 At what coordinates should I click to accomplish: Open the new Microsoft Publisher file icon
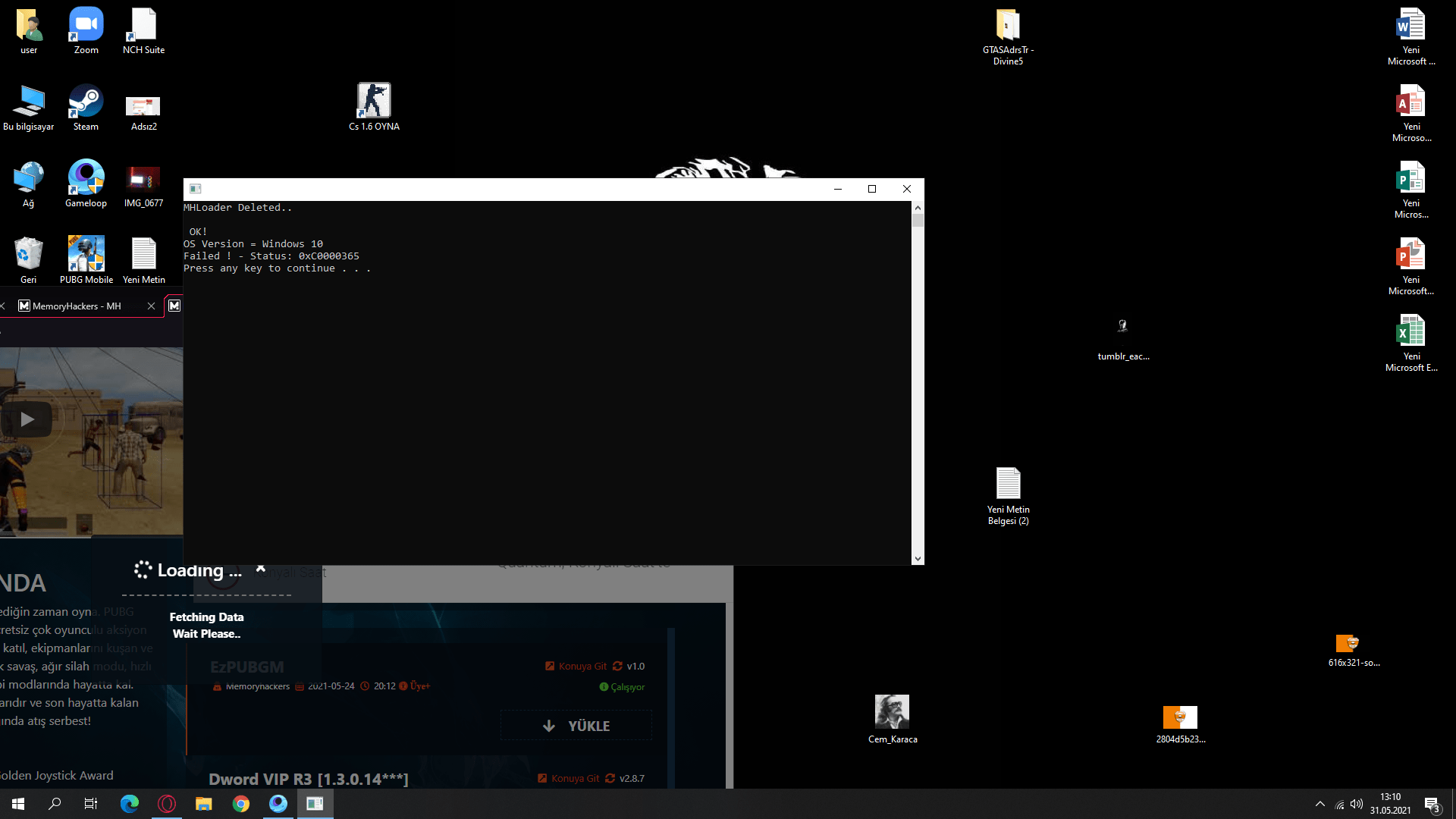click(1410, 190)
